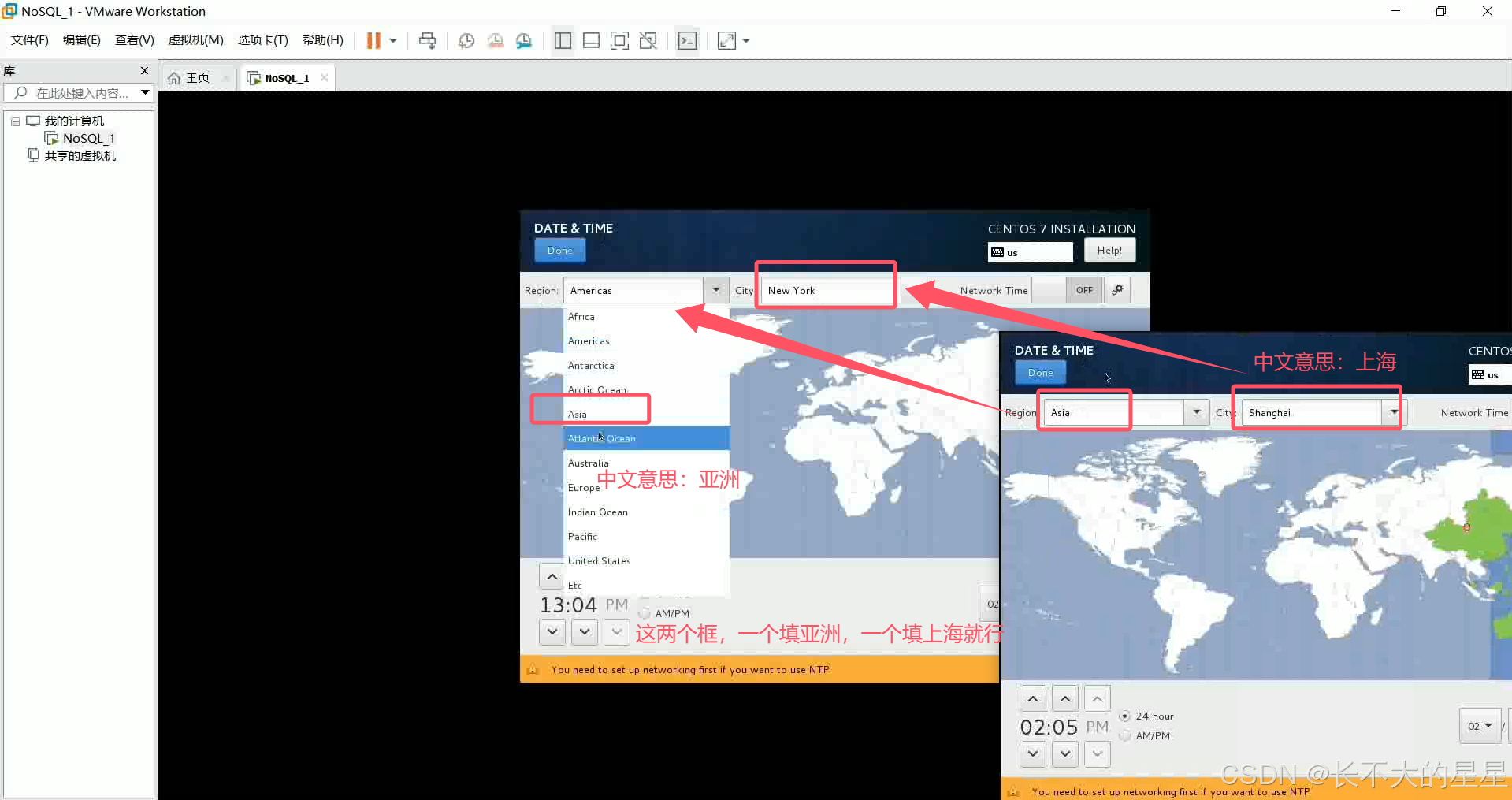The width and height of the screenshot is (1512, 800).
Task: Open the 02 month dropdown in right screenshot
Action: point(1480,726)
